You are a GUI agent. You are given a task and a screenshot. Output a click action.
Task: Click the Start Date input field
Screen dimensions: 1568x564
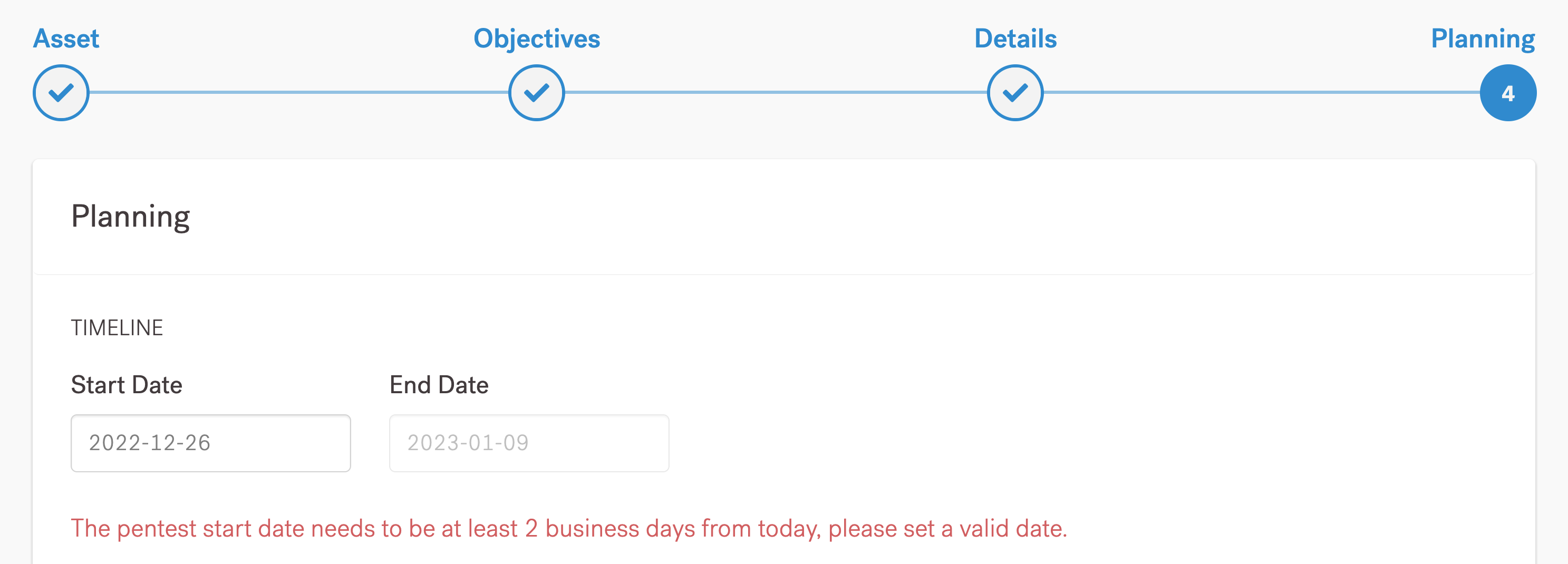[210, 443]
